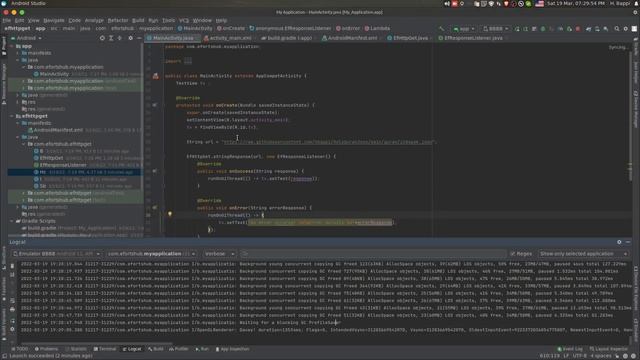Collapse the Gradle Scripts node
This screenshot has width=640, height=360.
coord(12,221)
